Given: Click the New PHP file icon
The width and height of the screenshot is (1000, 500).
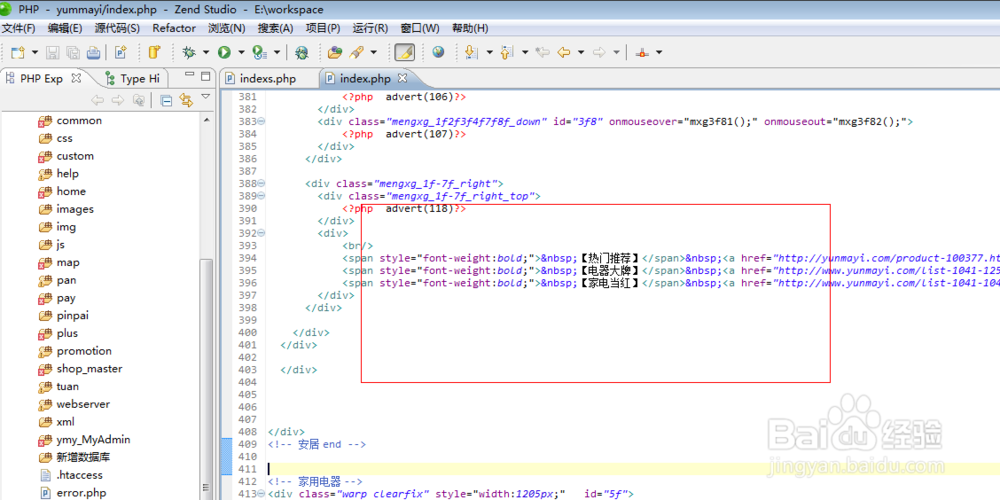Looking at the screenshot, I should point(121,52).
